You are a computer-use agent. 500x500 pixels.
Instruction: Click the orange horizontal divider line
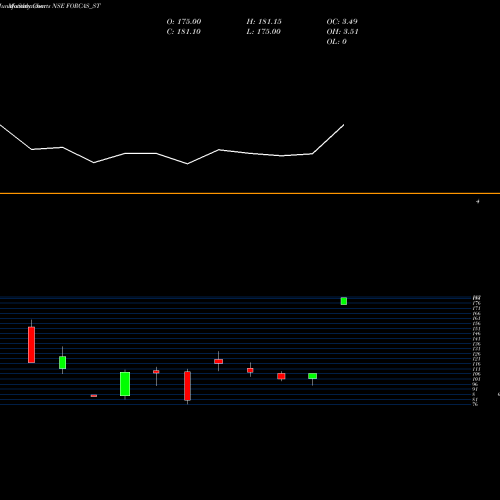click(250, 193)
